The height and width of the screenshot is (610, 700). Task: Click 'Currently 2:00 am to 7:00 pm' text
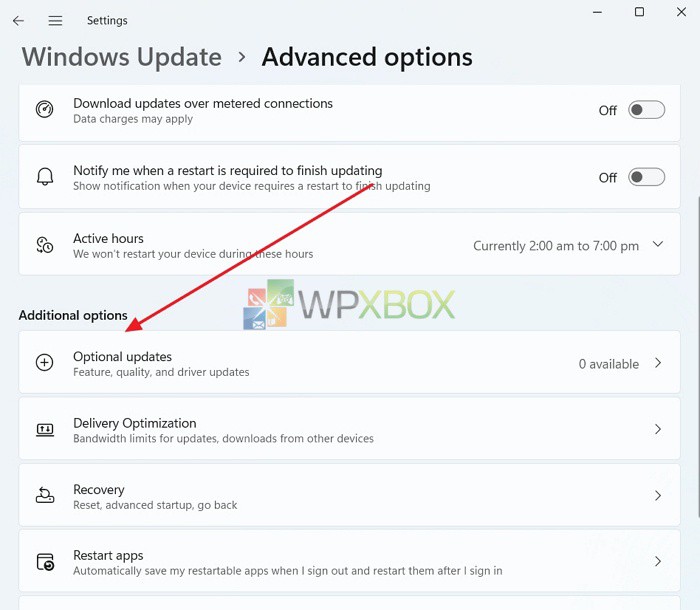[556, 246]
